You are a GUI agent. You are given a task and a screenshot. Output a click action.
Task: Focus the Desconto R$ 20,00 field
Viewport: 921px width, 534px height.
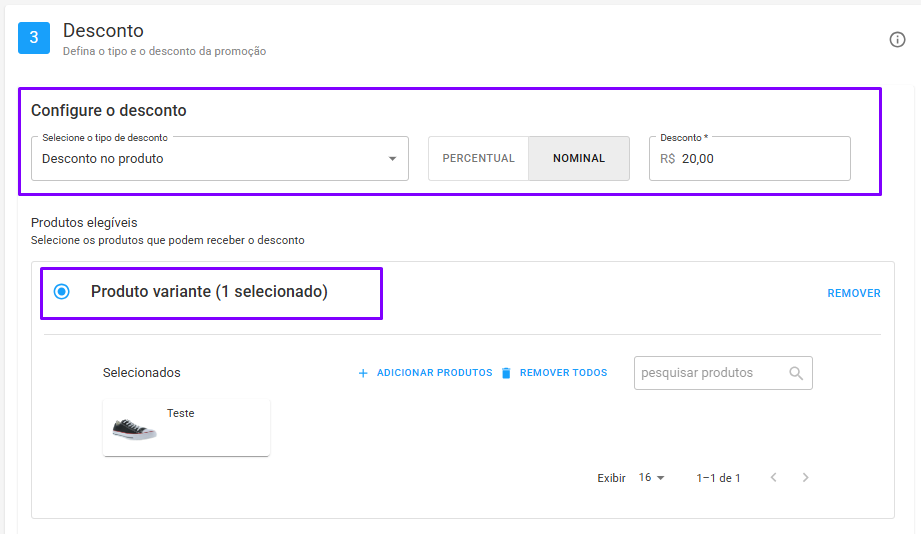click(x=749, y=159)
